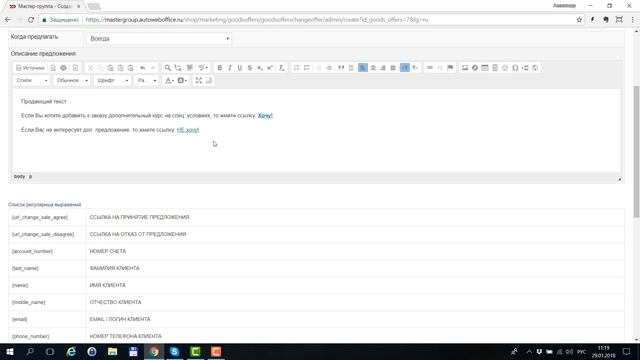The width and height of the screenshot is (640, 360).
Task: Click the Maximize editor icon
Action: [x=198, y=80]
